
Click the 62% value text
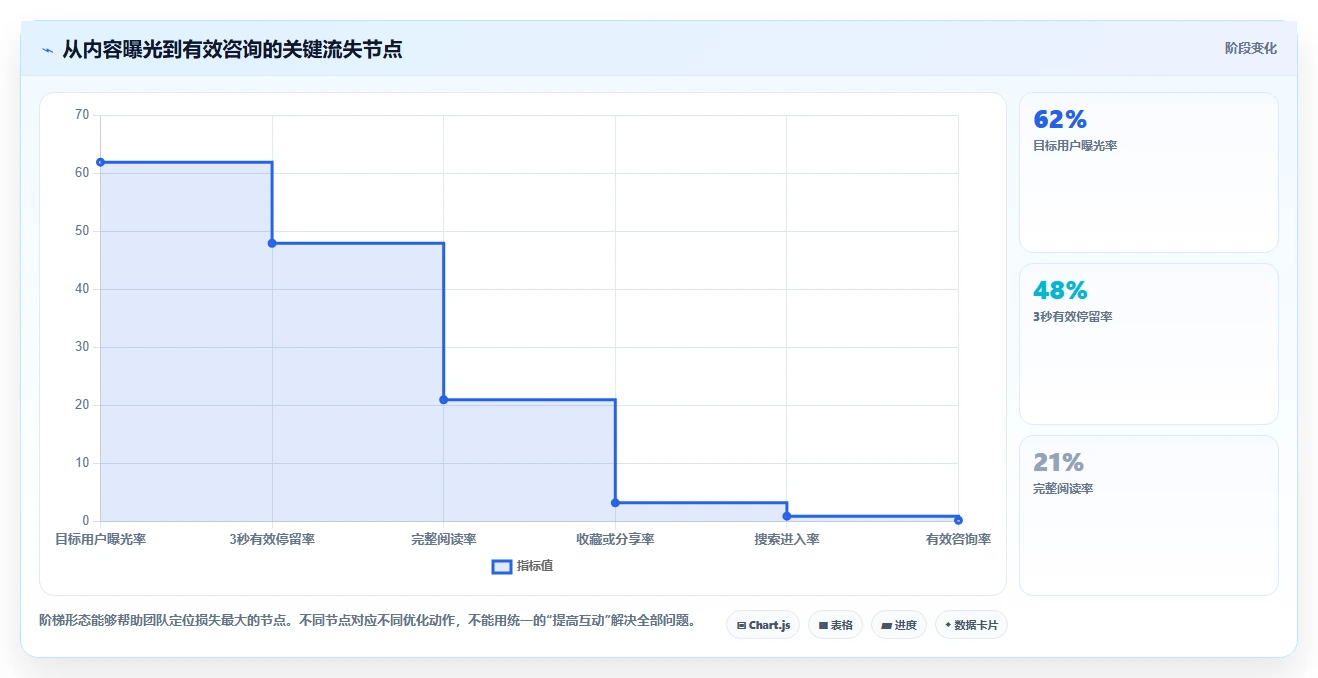click(1060, 120)
